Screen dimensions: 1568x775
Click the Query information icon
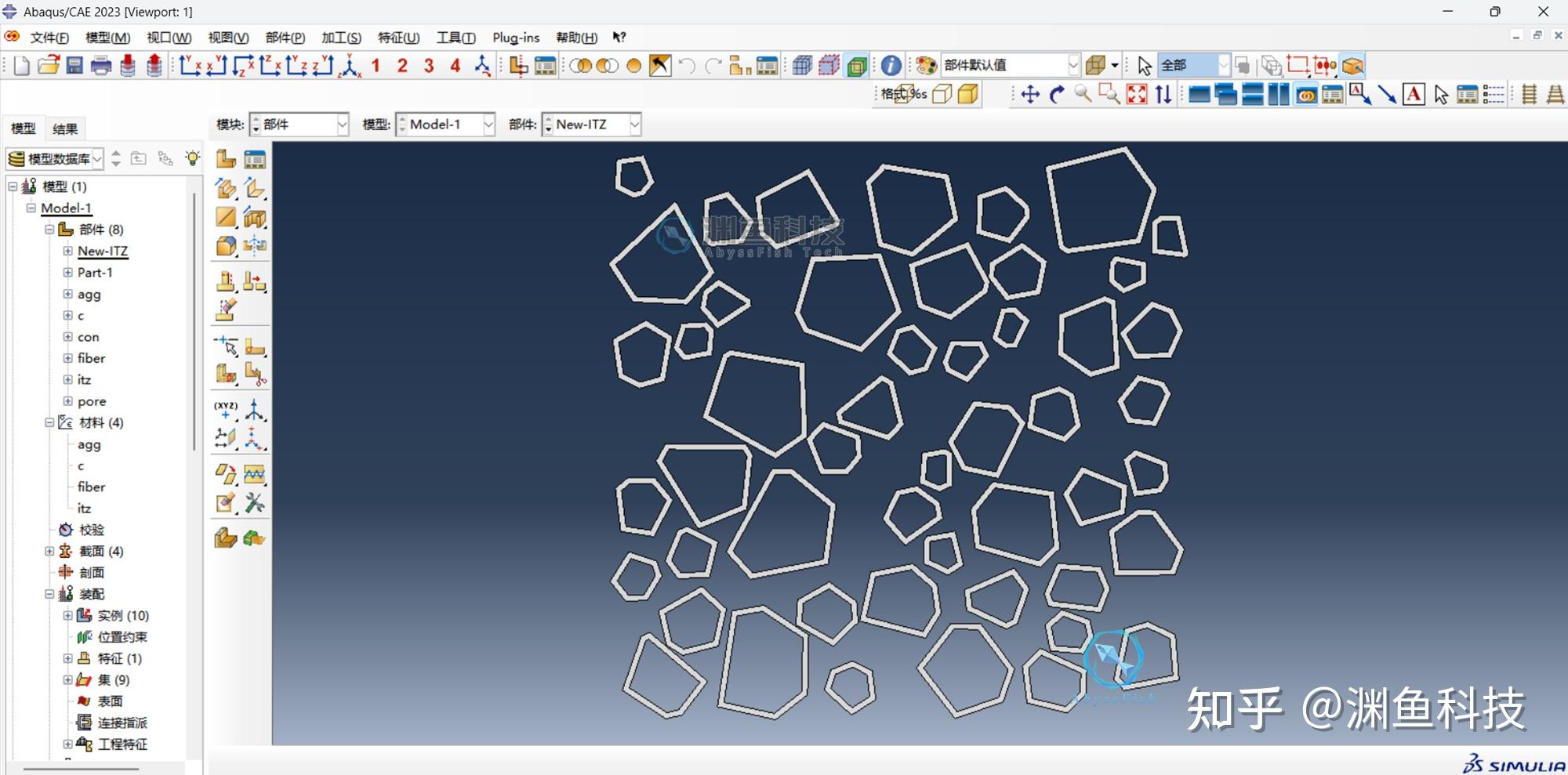click(x=891, y=66)
